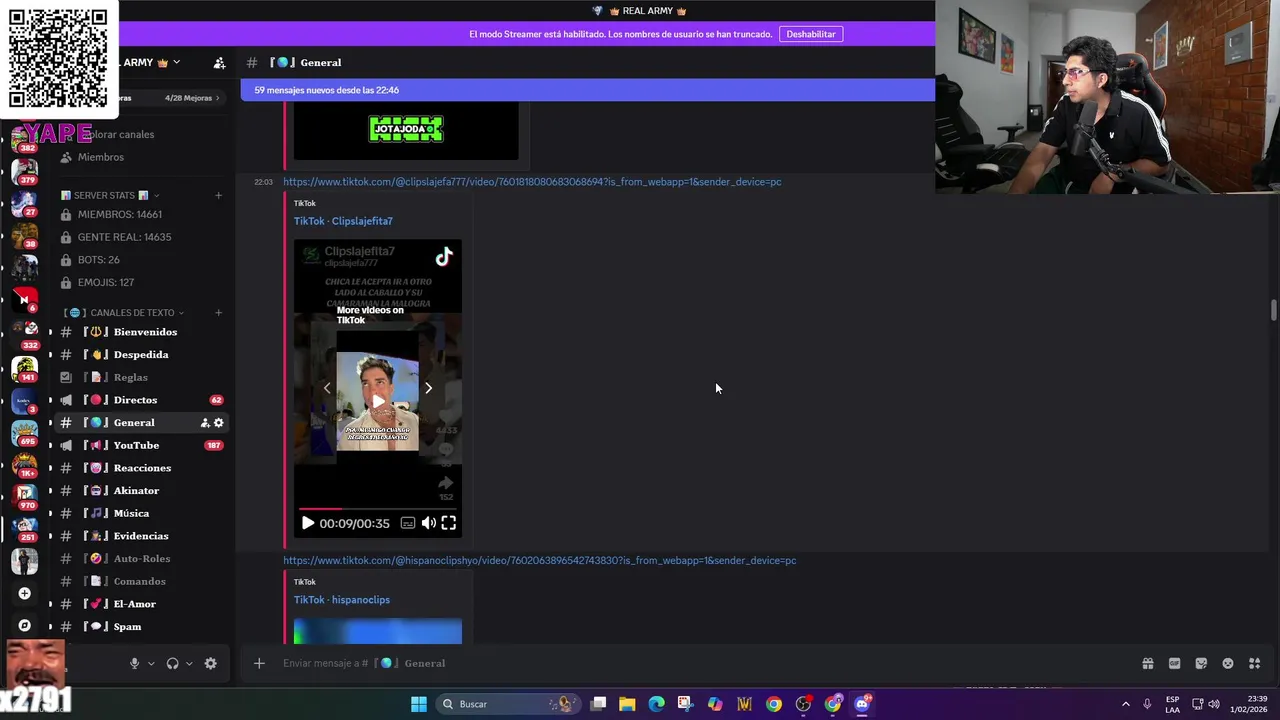Create invite for General channel
This screenshot has height=720, width=1280.
tap(205, 423)
